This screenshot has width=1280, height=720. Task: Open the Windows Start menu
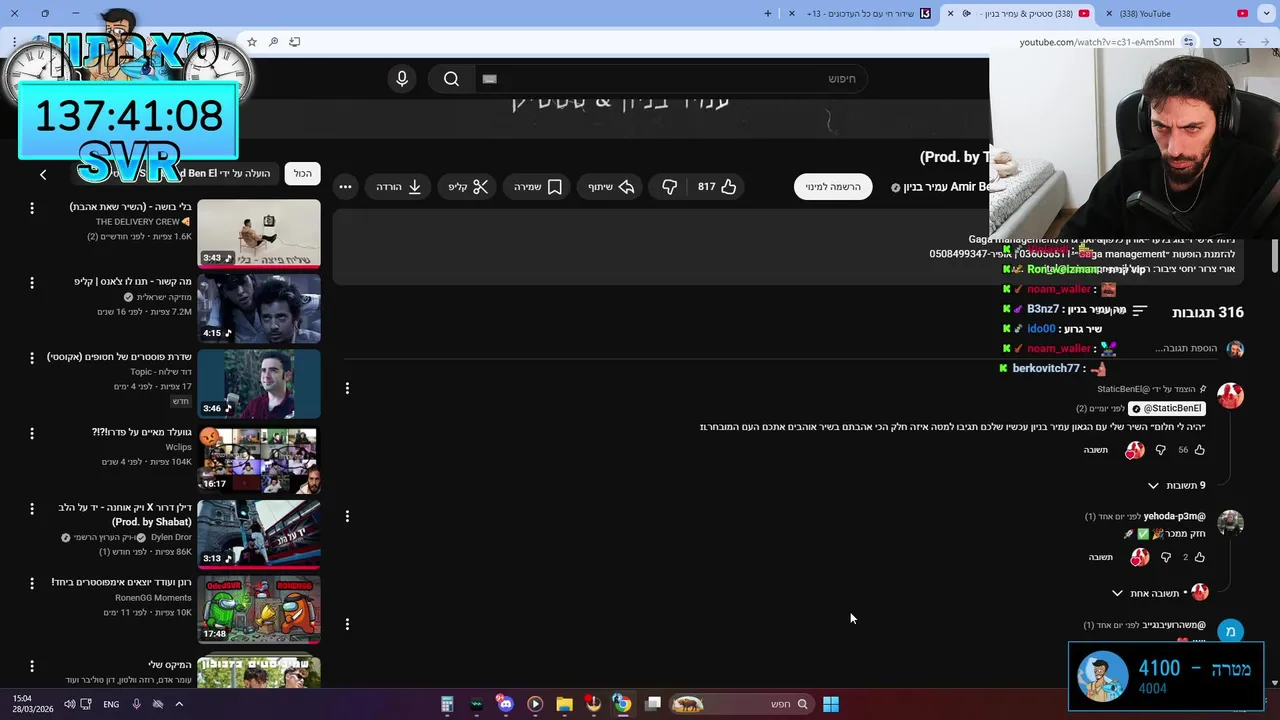point(830,704)
